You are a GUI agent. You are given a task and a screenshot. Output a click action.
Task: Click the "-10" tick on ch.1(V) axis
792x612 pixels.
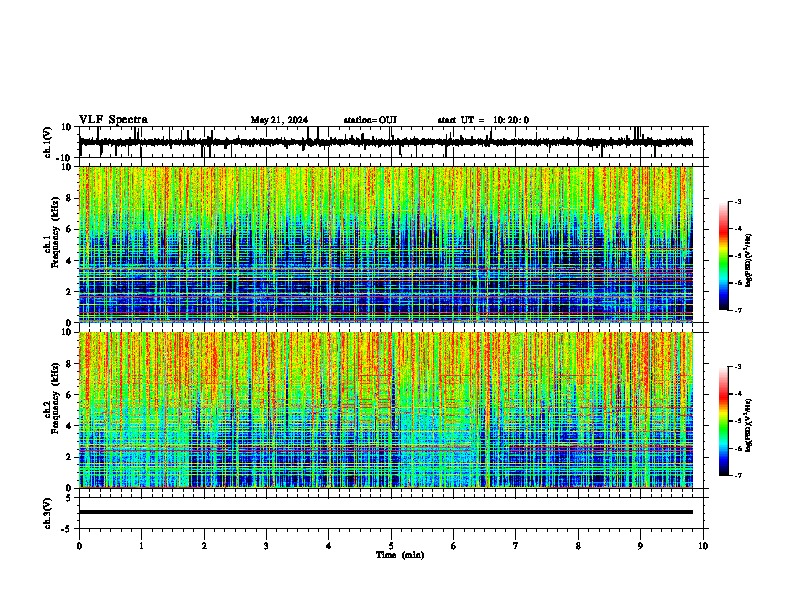64,158
